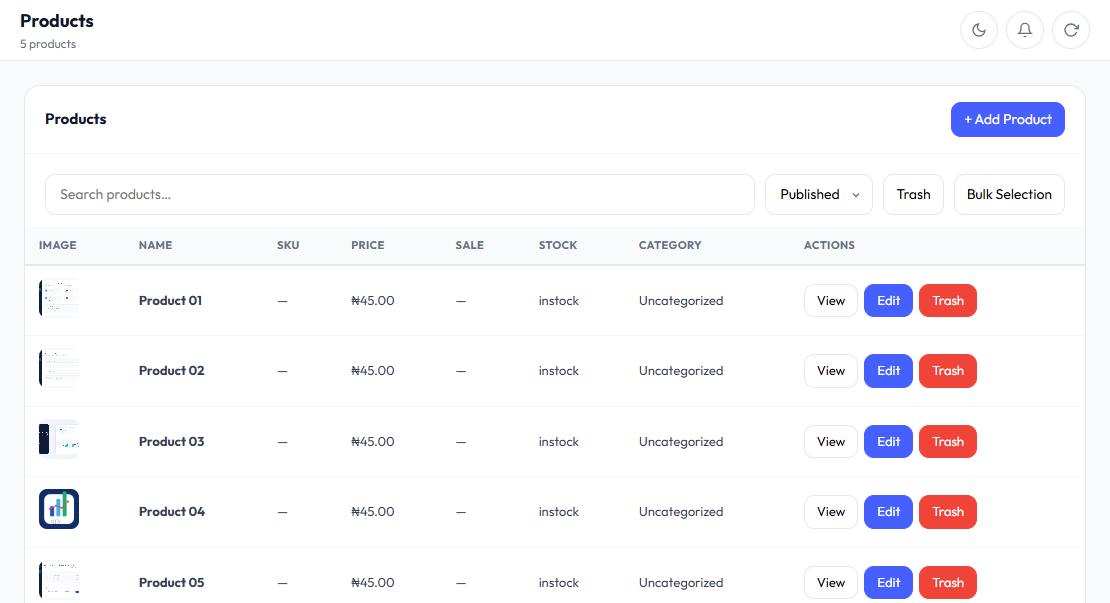View Product 05
1110x603 pixels.
click(x=831, y=582)
